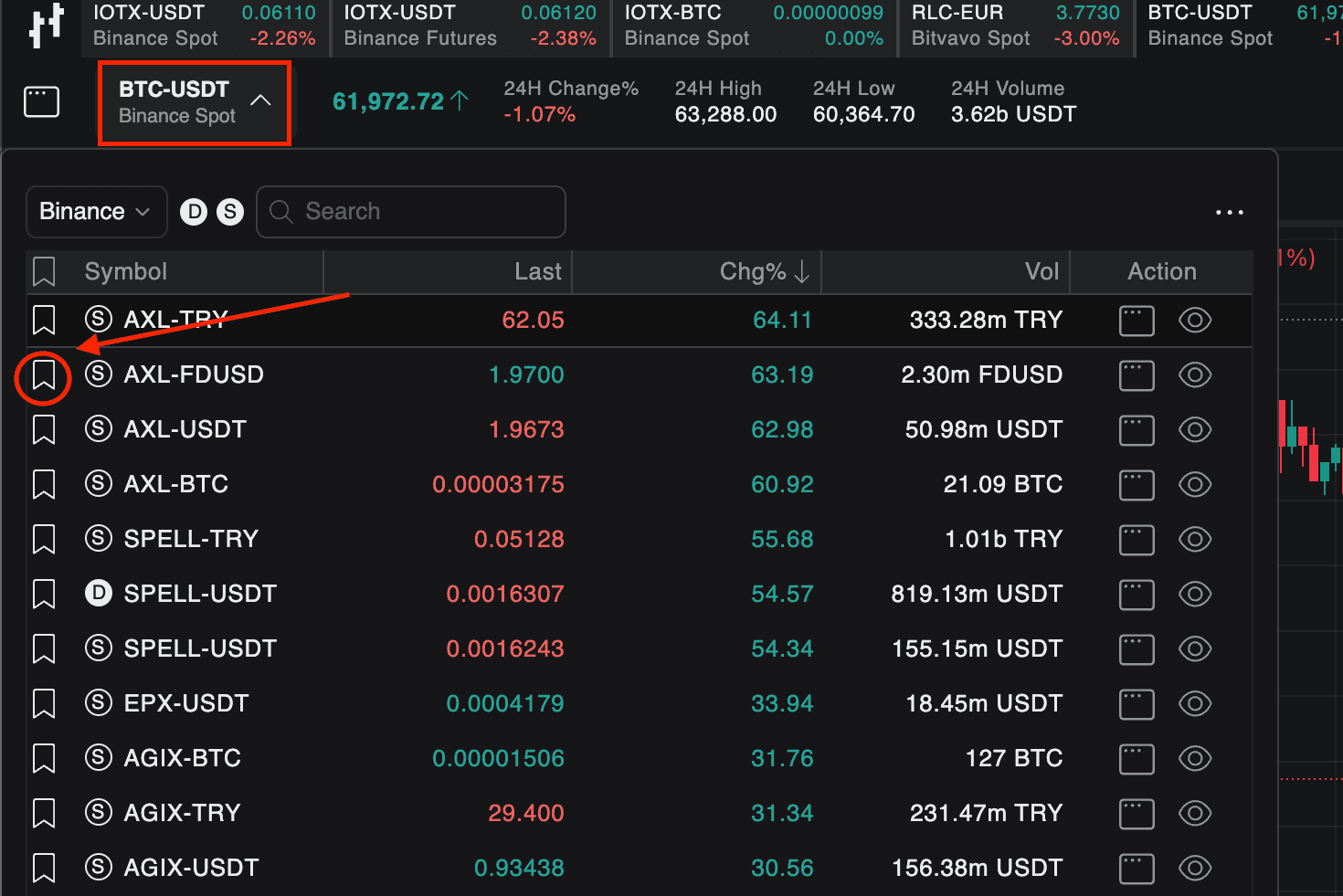The width and height of the screenshot is (1343, 896).
Task: Toggle watch eye for AXL-FDUSD
Action: [x=1195, y=375]
